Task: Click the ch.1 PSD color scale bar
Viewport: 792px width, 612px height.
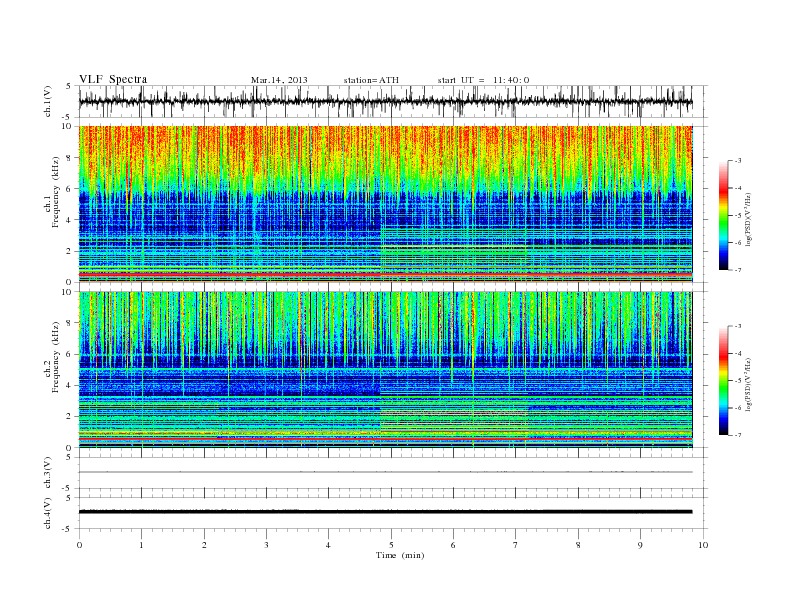Action: [724, 215]
